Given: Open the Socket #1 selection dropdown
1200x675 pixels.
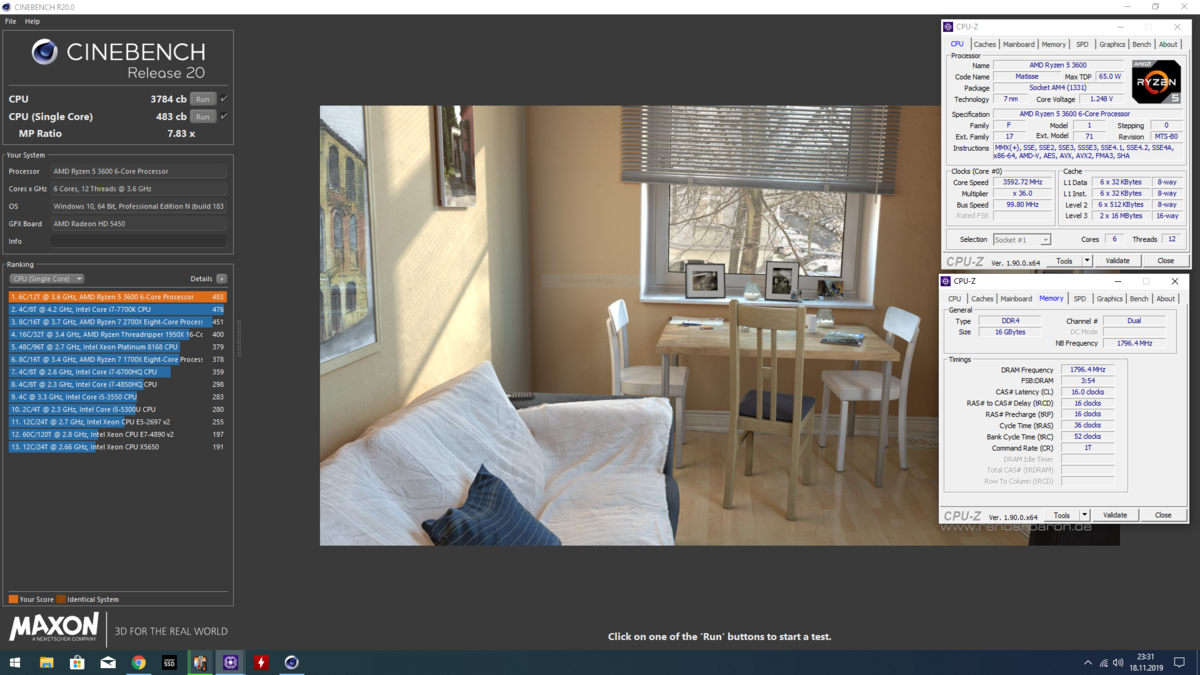Looking at the screenshot, I should pos(1022,240).
